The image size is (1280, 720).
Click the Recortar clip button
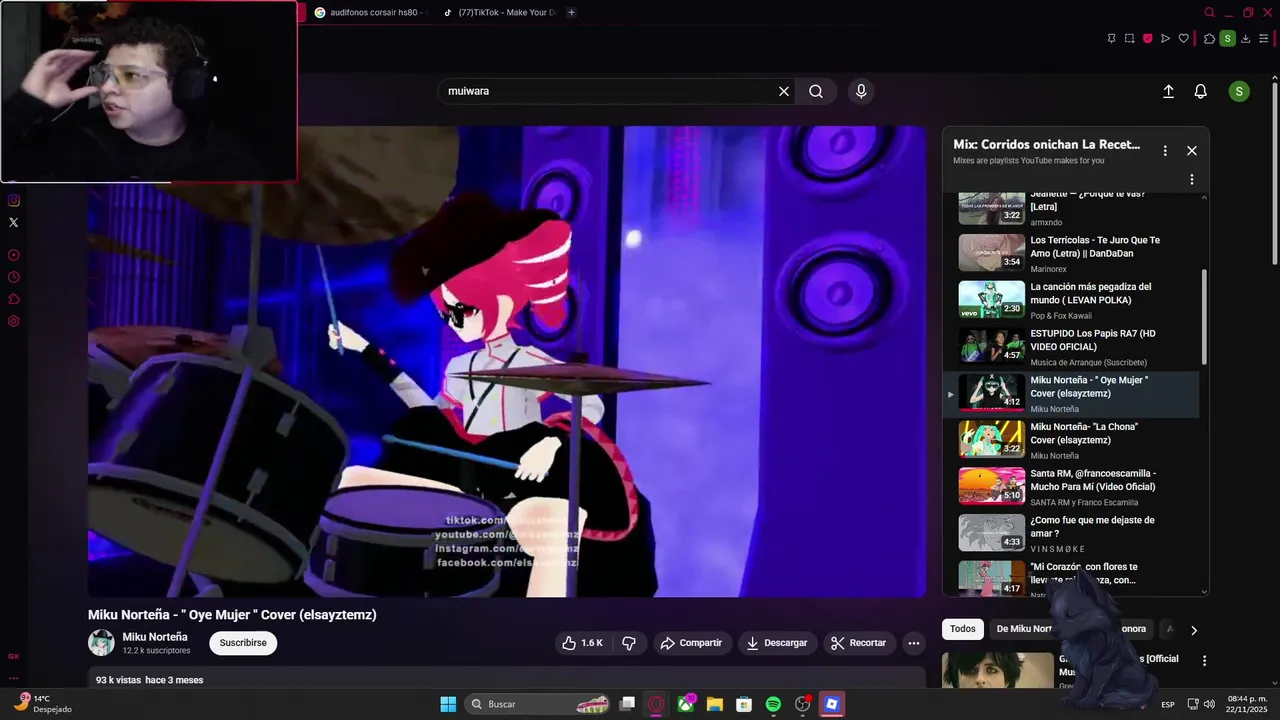click(859, 643)
